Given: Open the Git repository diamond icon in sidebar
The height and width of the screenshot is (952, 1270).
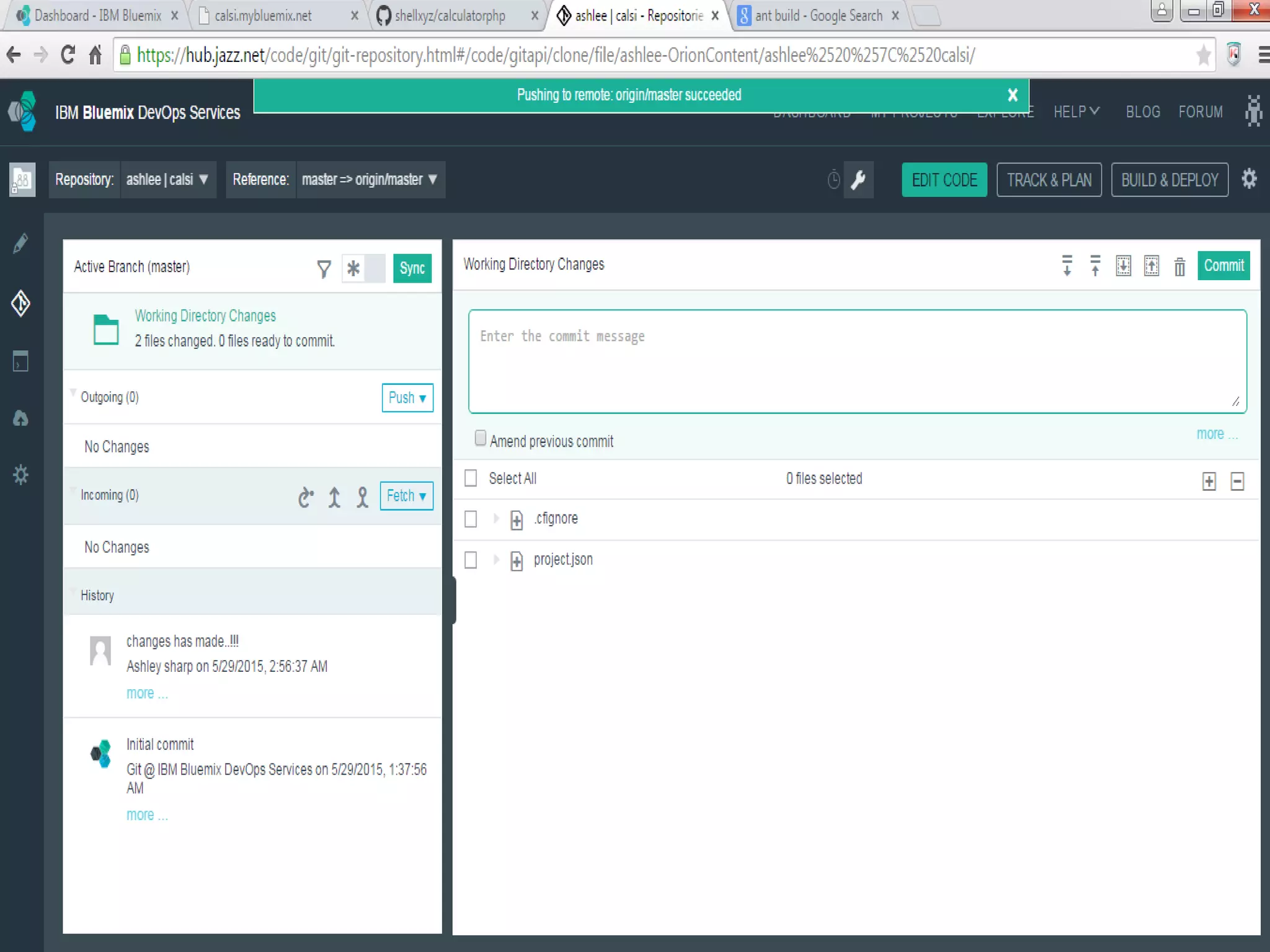Looking at the screenshot, I should pyautogui.click(x=20, y=303).
